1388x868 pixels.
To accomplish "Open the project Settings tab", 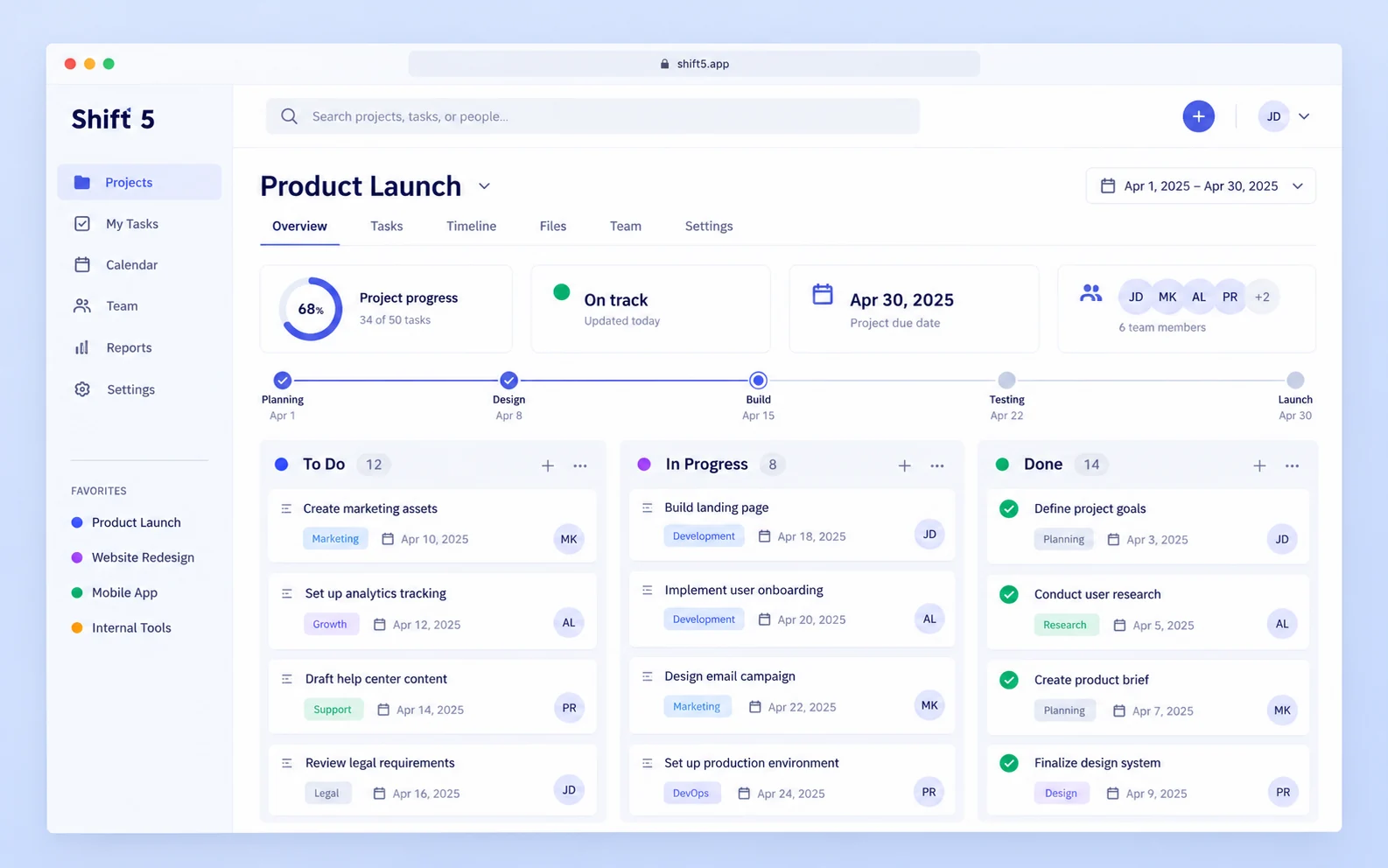I will point(709,226).
